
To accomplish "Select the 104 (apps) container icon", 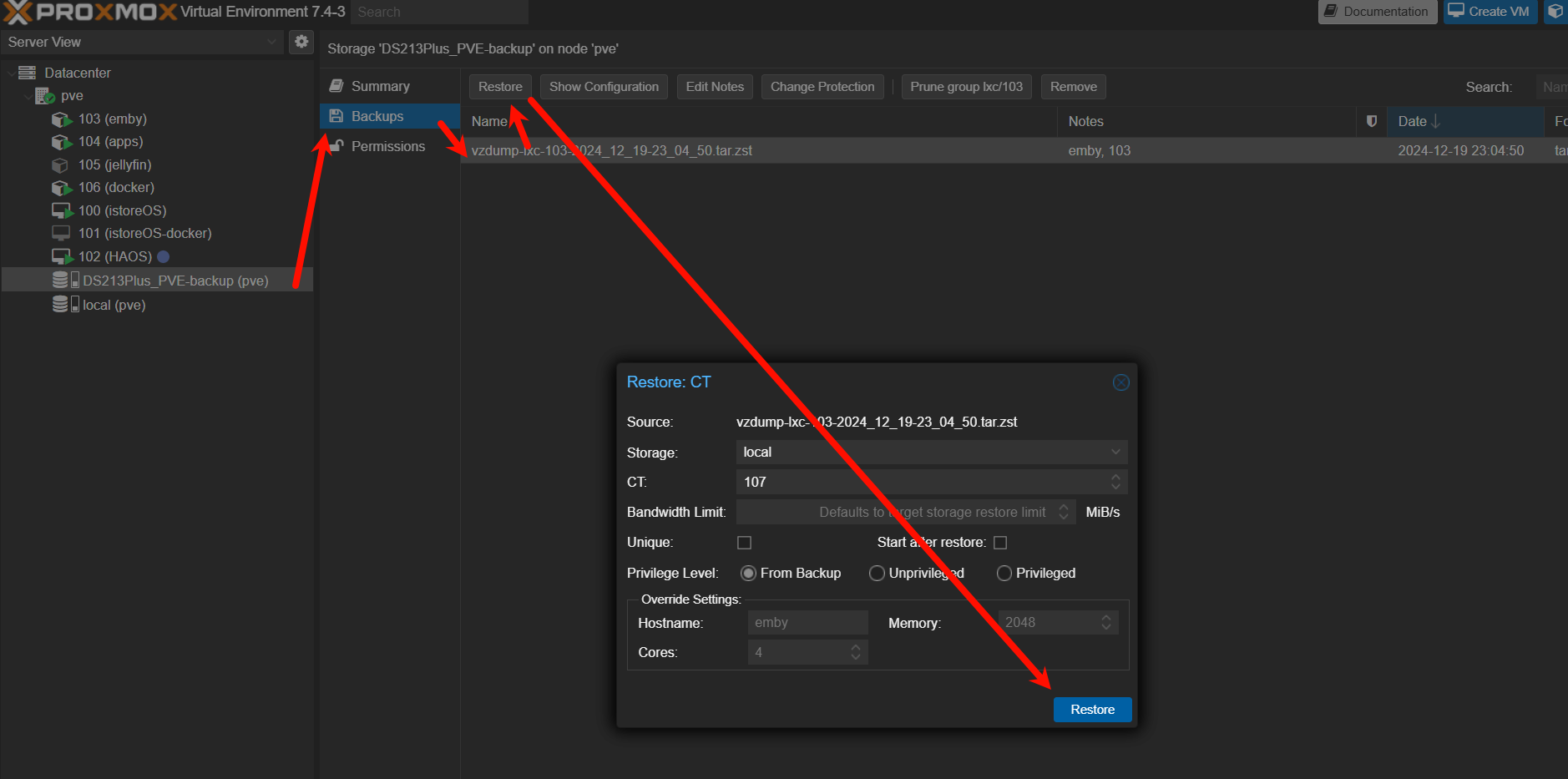I will (62, 142).
